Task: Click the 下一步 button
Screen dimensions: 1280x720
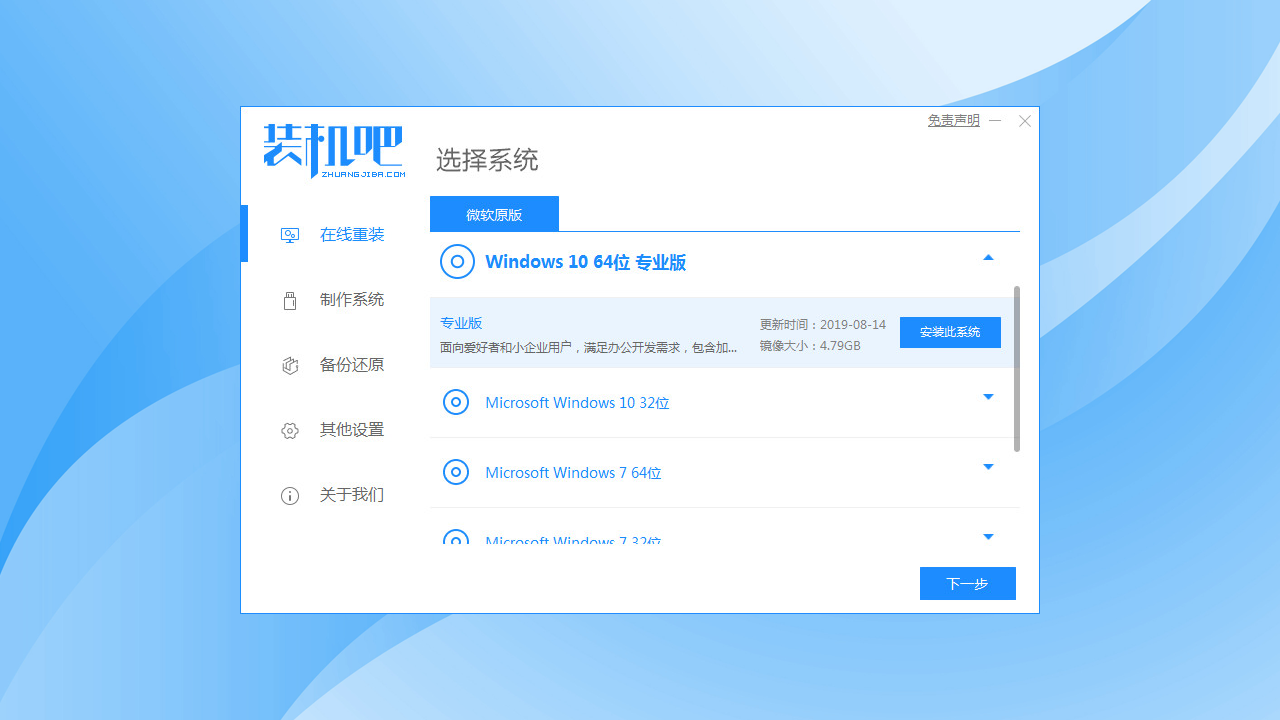Action: 968,583
